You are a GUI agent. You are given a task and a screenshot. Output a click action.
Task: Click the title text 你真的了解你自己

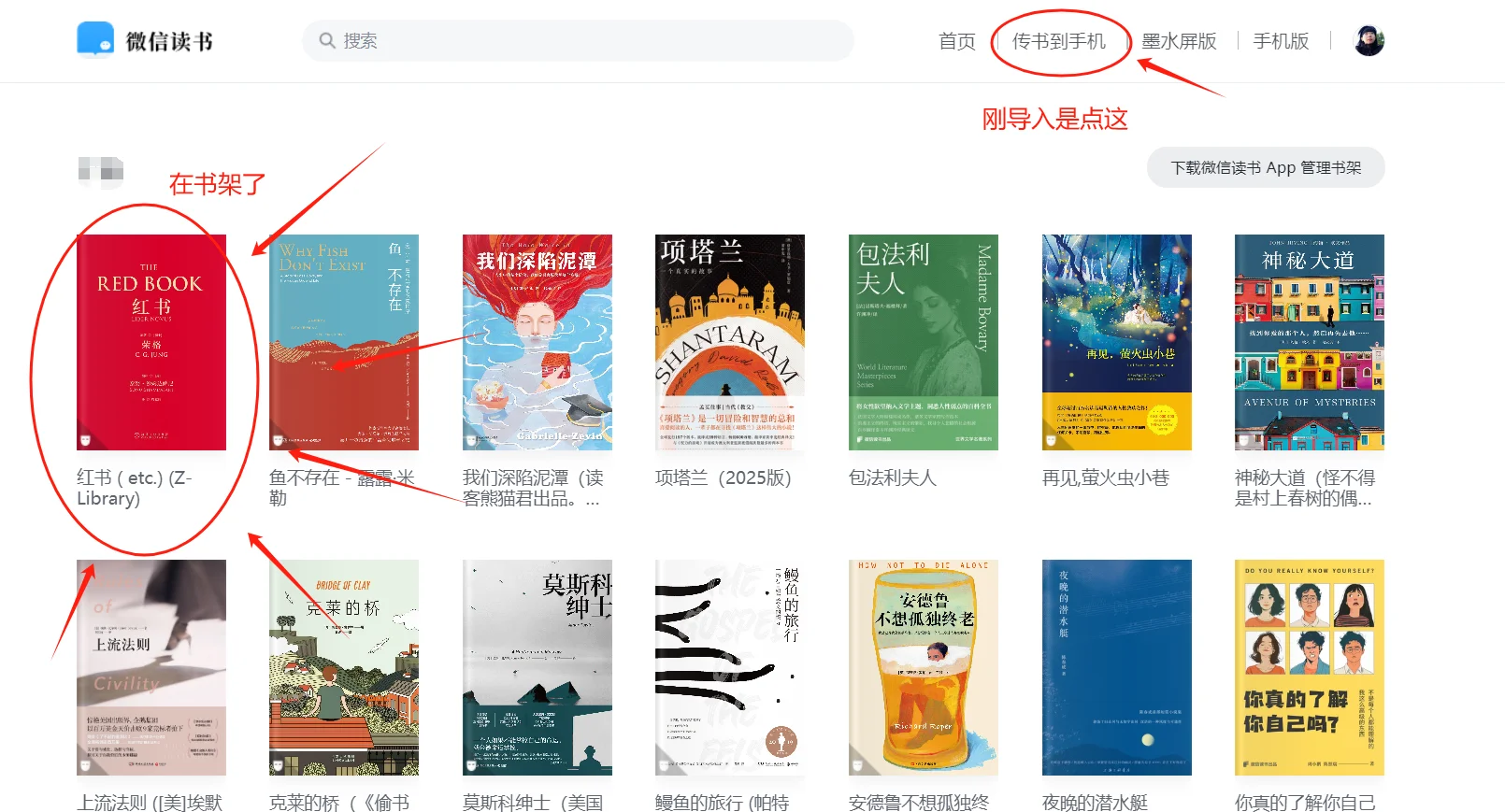[x=1305, y=803]
